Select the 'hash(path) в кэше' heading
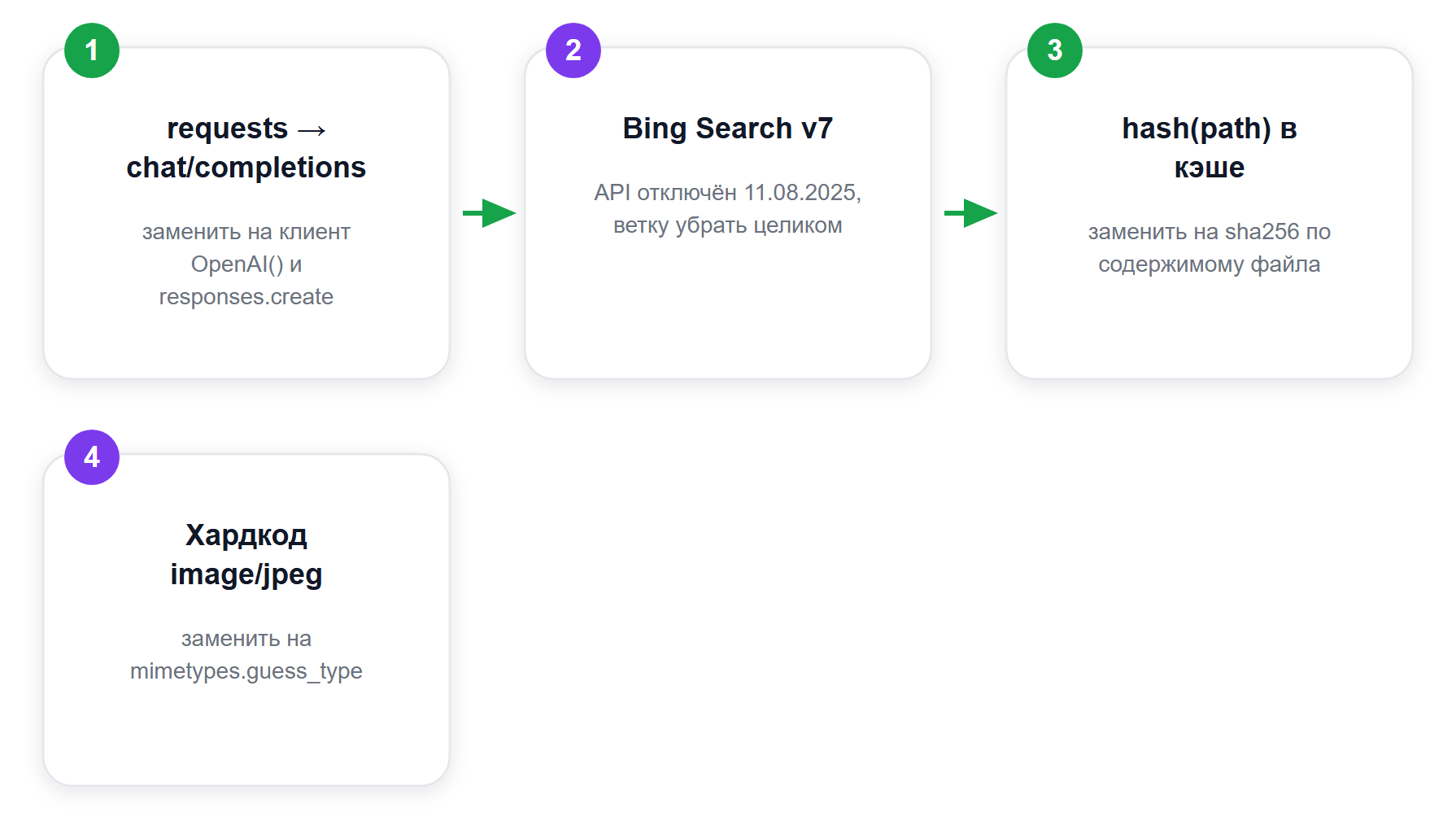The image size is (1456, 834). tap(1210, 148)
